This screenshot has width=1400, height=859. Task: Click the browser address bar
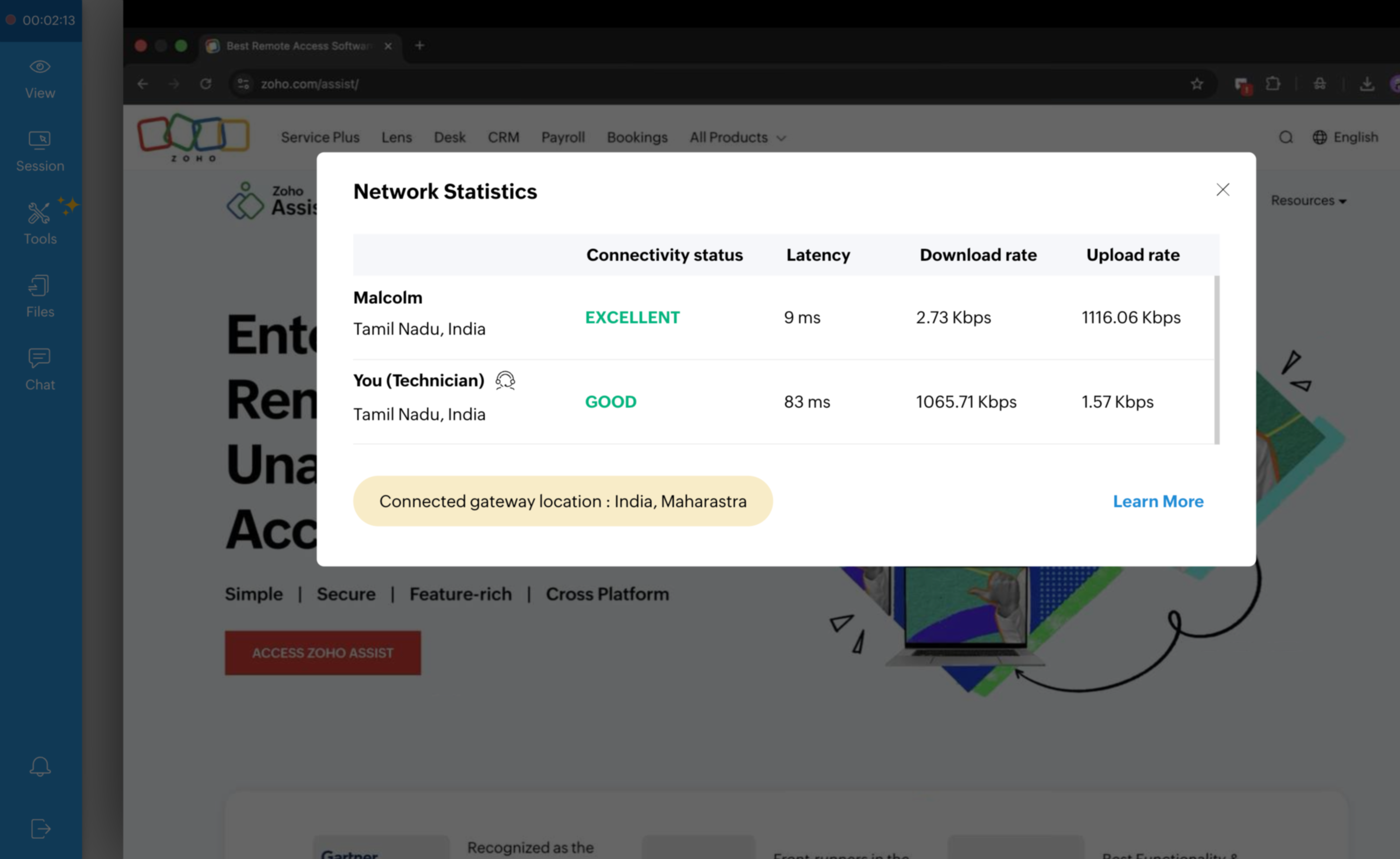coord(682,84)
